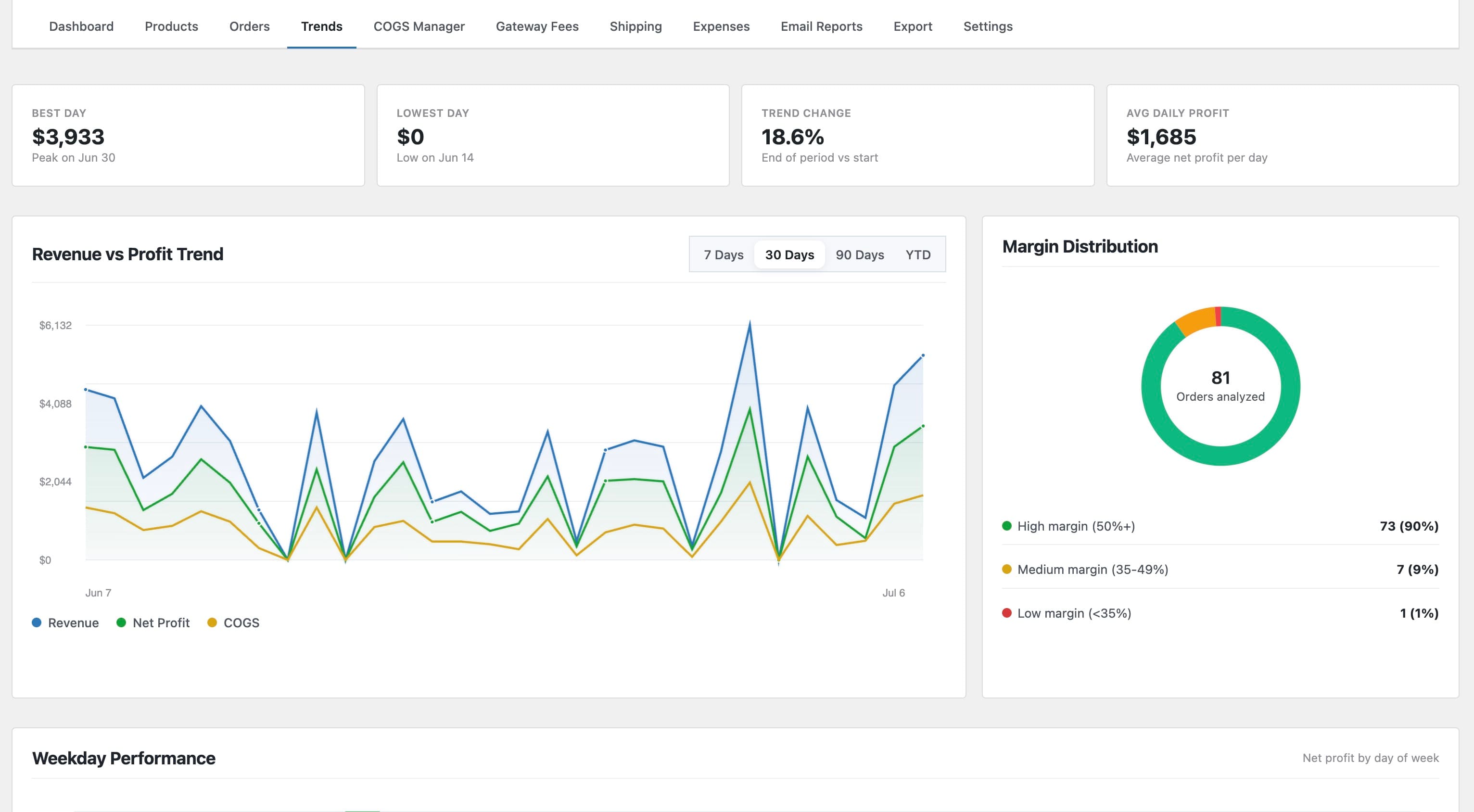Viewport: 1474px width, 812px height.
Task: Click Average net profit per day text
Action: [x=1196, y=157]
